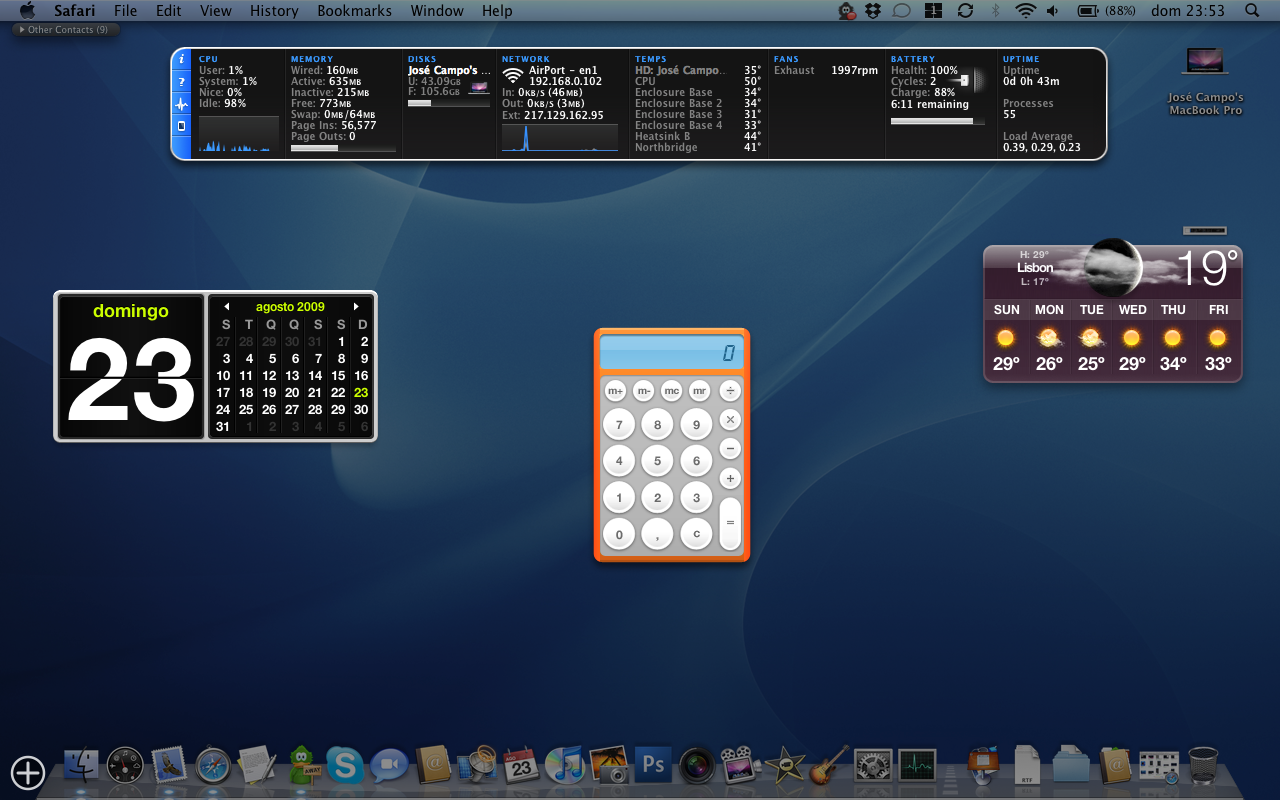Open iChat speech bubble icon in Dock
This screenshot has width=1280, height=800.
(389, 766)
